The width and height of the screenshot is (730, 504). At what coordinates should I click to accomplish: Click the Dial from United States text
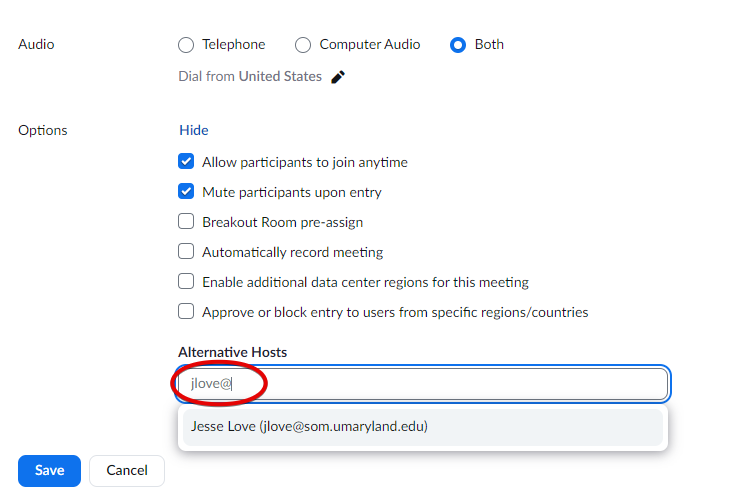point(250,77)
